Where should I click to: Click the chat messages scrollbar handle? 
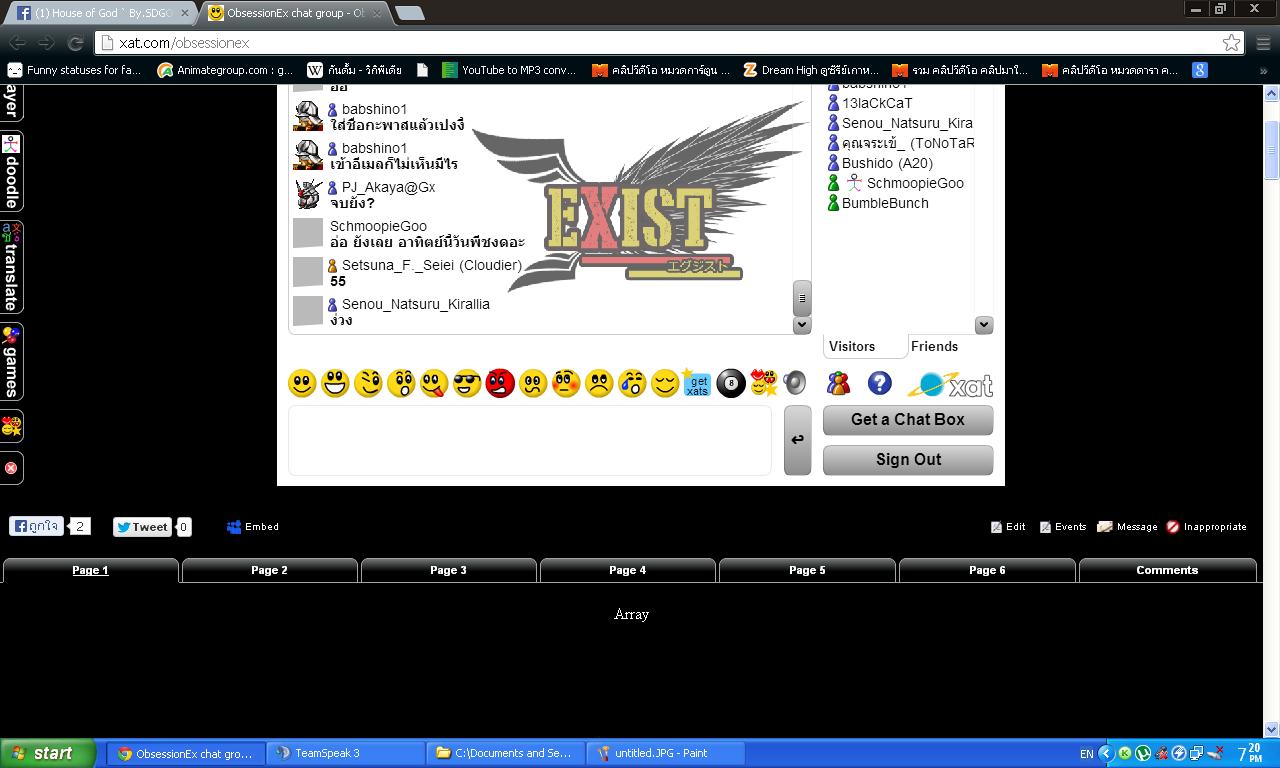point(802,298)
